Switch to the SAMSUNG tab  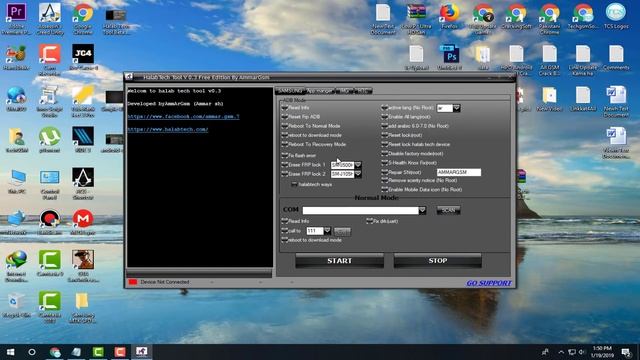290,91
